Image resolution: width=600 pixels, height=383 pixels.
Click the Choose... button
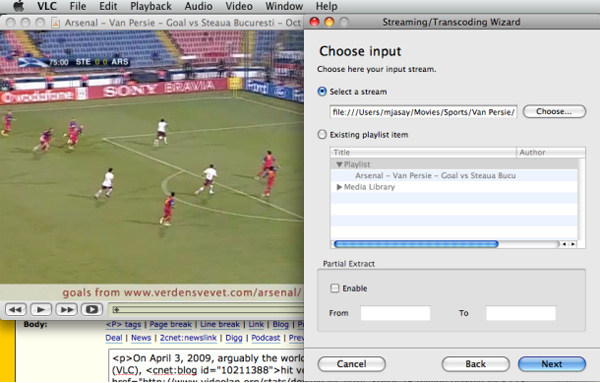click(x=554, y=111)
